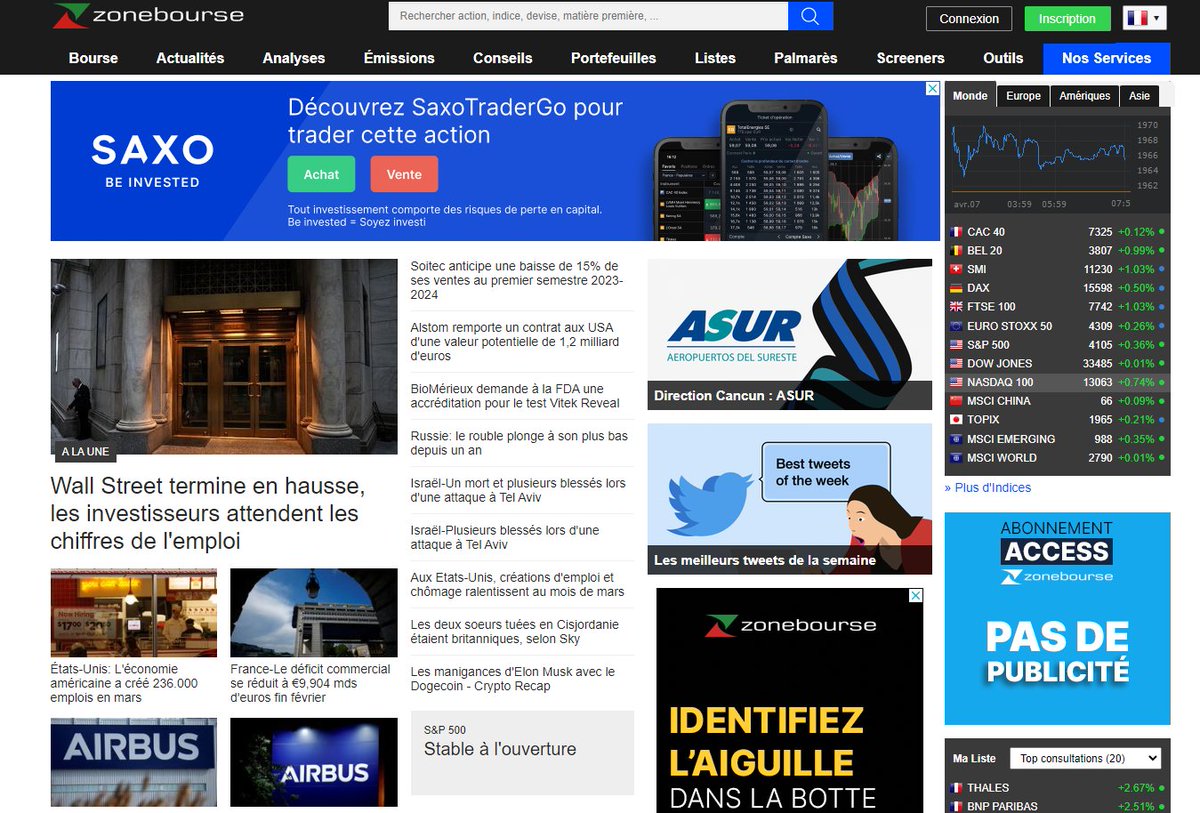This screenshot has height=813, width=1200.
Task: Click the globe icon next to MSCI WORLD
Action: click(x=956, y=458)
